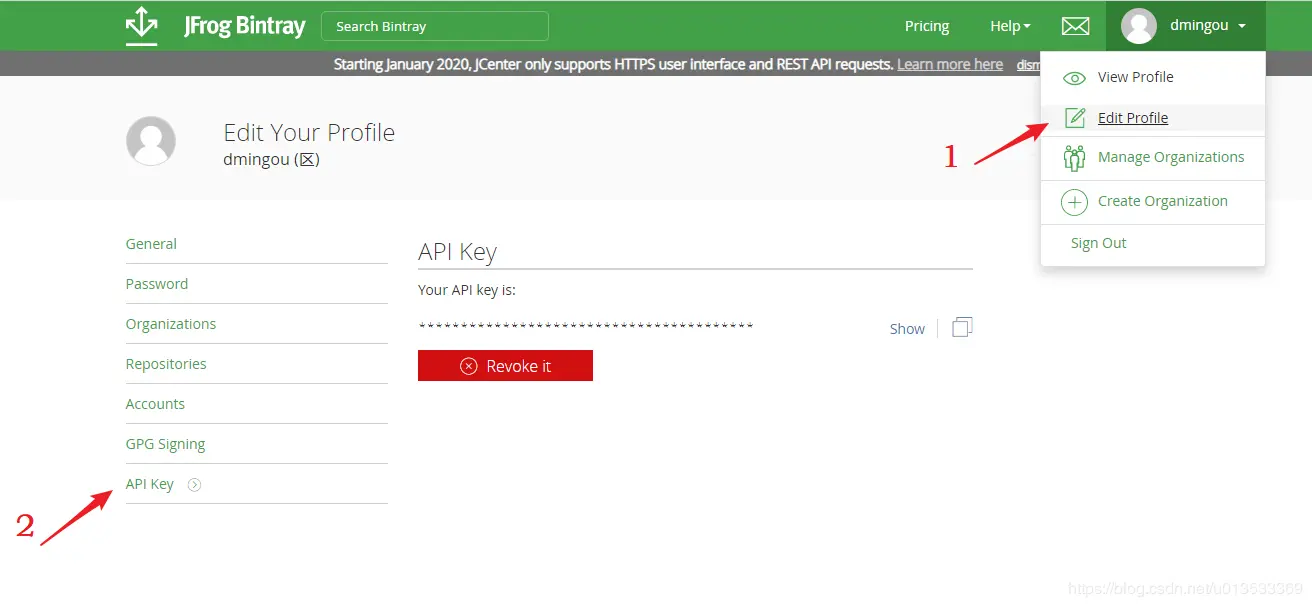The height and width of the screenshot is (607, 1312).
Task: Expand the dmingou account dropdown arrow
Action: [x=1242, y=27]
